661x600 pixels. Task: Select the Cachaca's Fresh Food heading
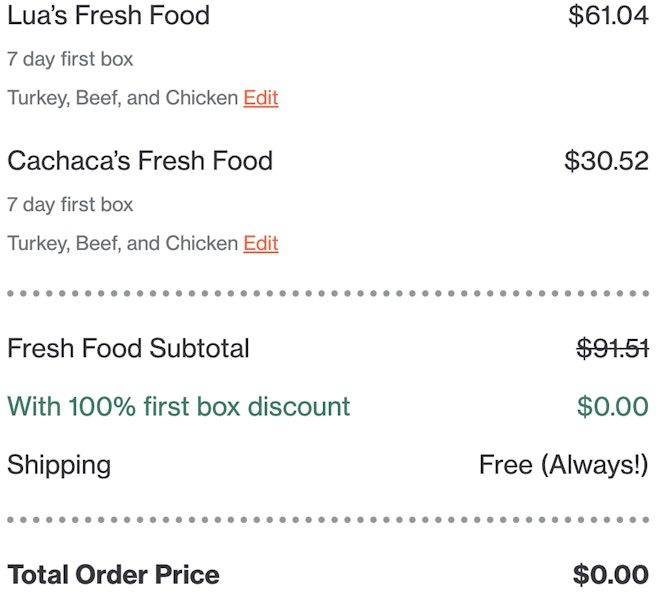(139, 161)
